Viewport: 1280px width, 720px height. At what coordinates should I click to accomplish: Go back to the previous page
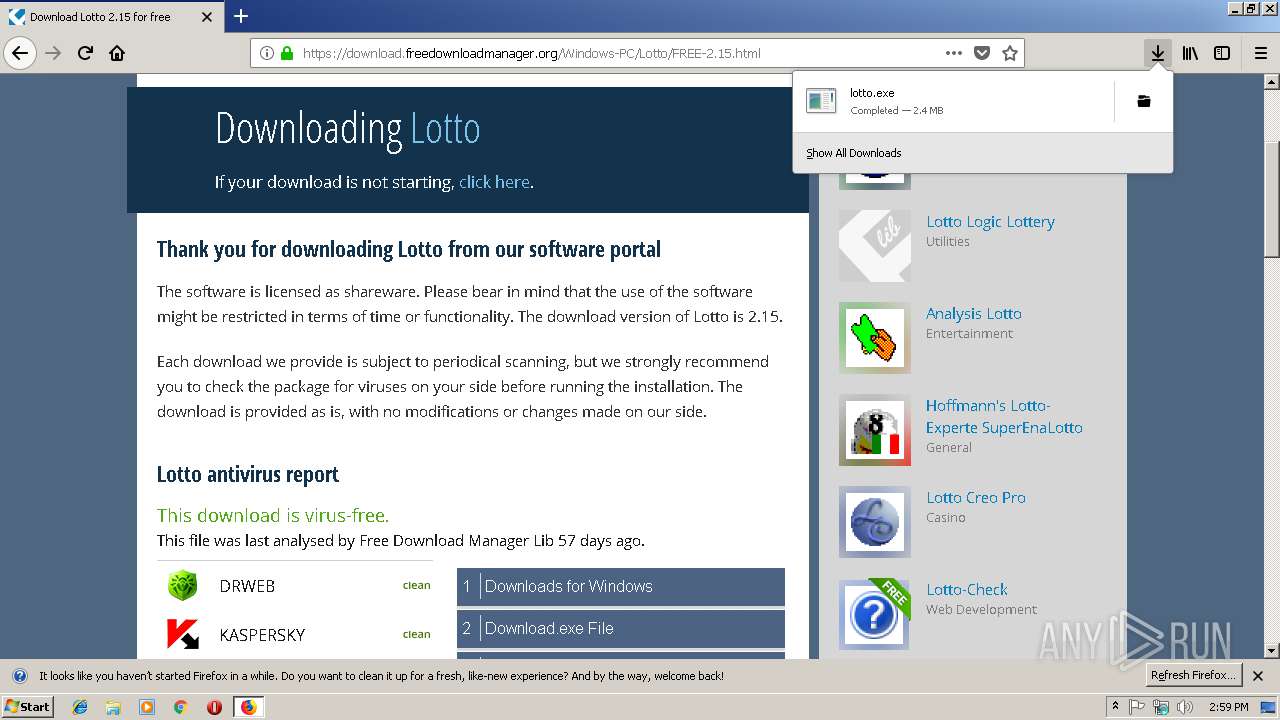tap(20, 53)
